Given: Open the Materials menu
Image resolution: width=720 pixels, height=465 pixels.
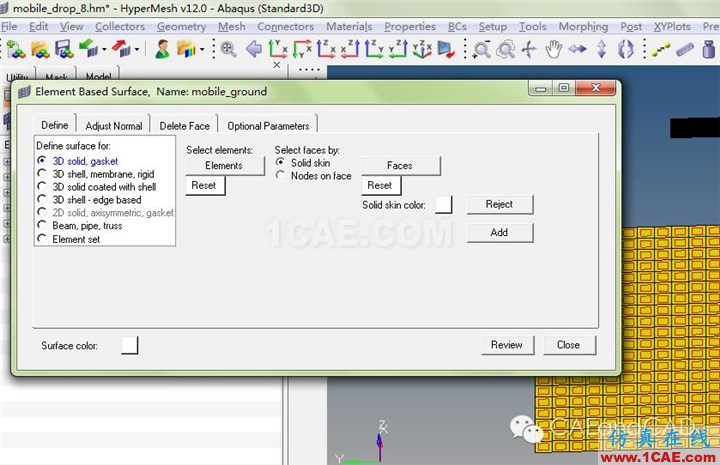Looking at the screenshot, I should pos(349,27).
